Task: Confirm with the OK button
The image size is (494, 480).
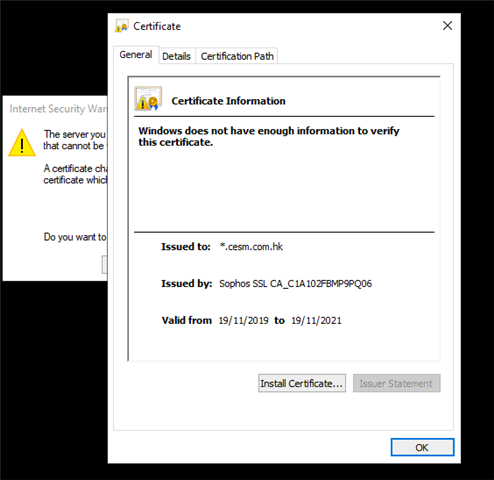Action: (x=422, y=447)
